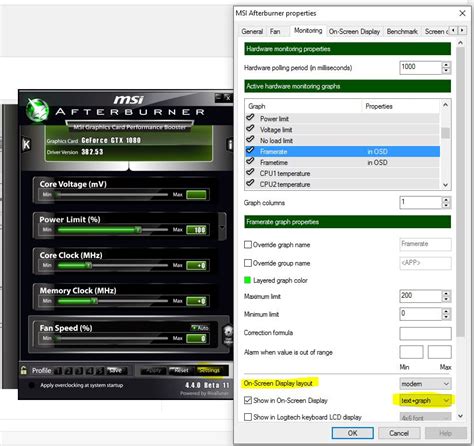474x446 pixels.
Task: Uncheck the Voltage limit graph checkmark
Action: (x=250, y=129)
